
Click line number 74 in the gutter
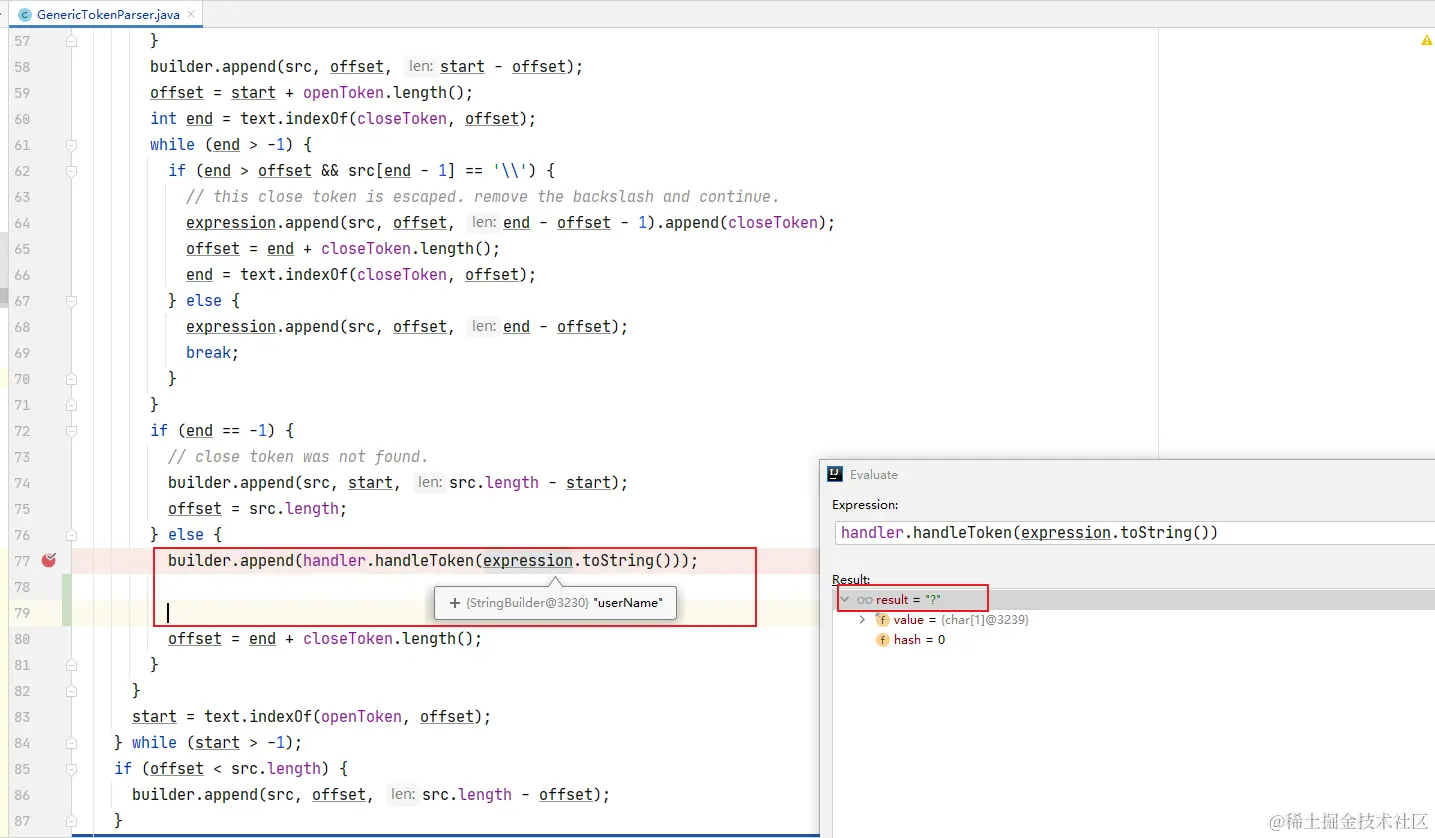click(x=22, y=483)
